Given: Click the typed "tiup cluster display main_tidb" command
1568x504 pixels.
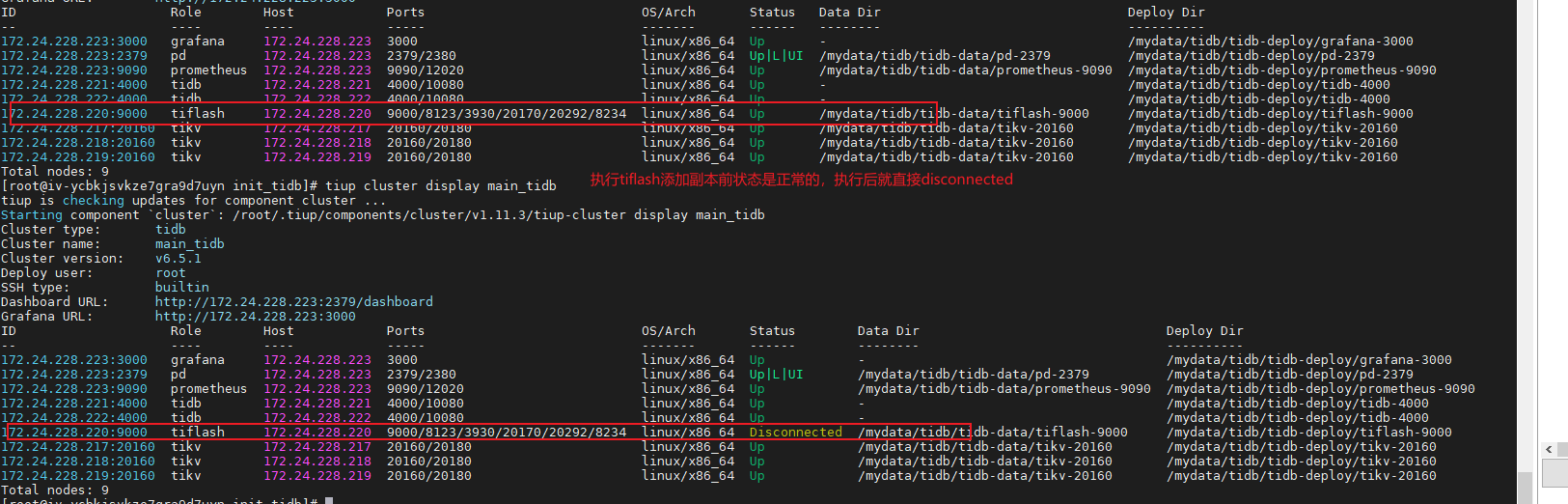Looking at the screenshot, I should coord(440,186).
